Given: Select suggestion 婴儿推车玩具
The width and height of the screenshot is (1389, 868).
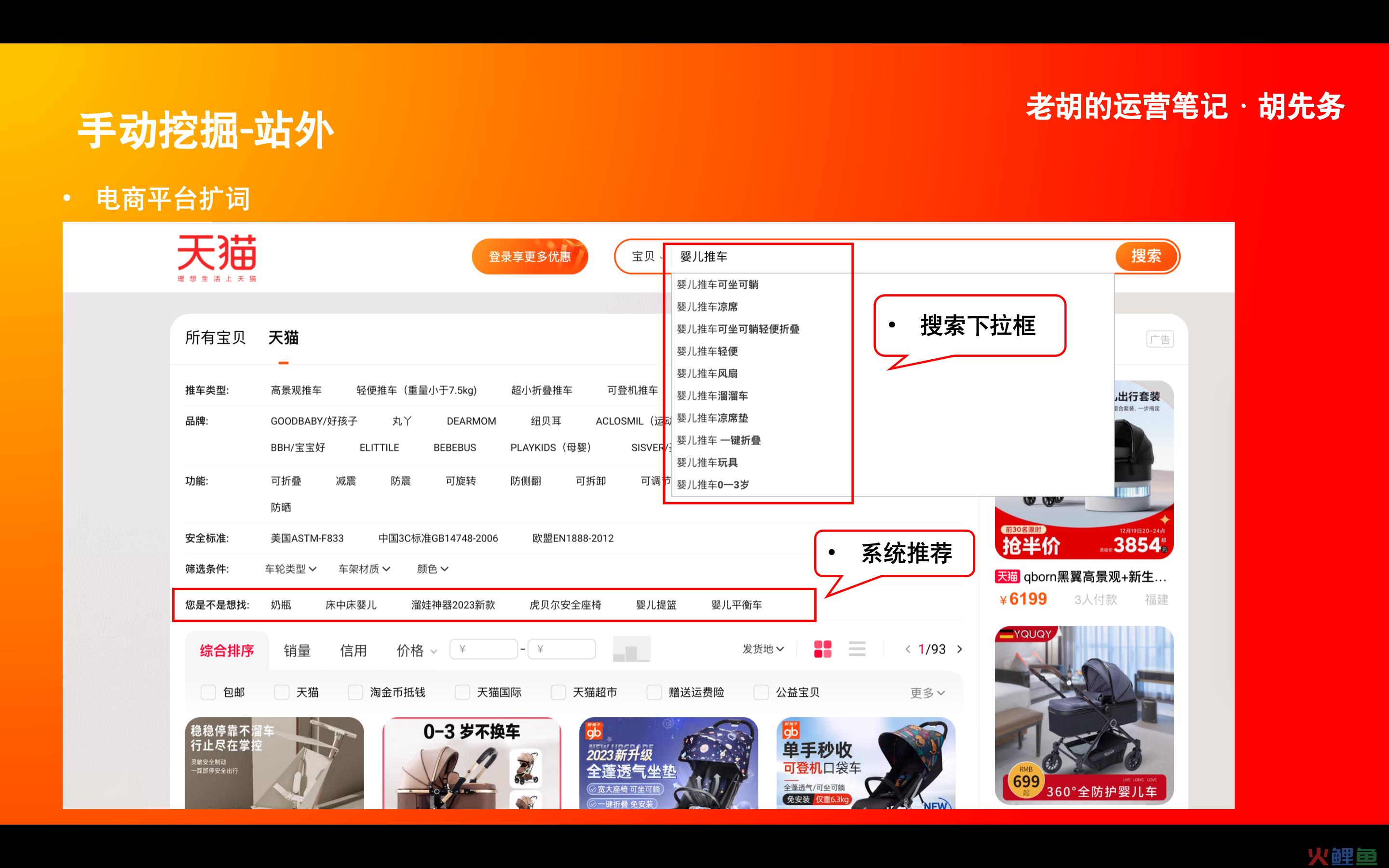Looking at the screenshot, I should (707, 463).
